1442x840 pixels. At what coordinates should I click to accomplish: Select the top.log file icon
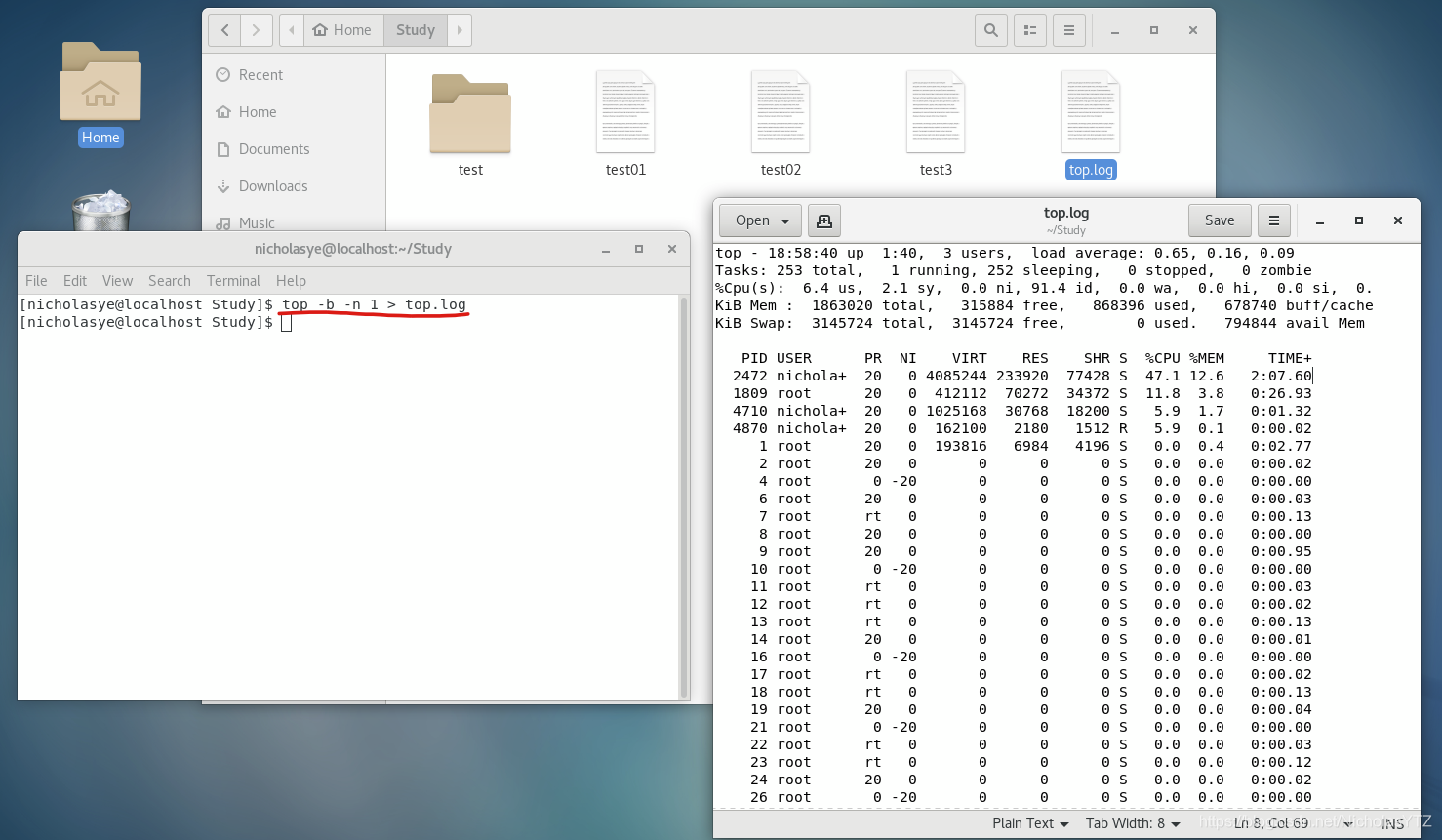pyautogui.click(x=1091, y=112)
